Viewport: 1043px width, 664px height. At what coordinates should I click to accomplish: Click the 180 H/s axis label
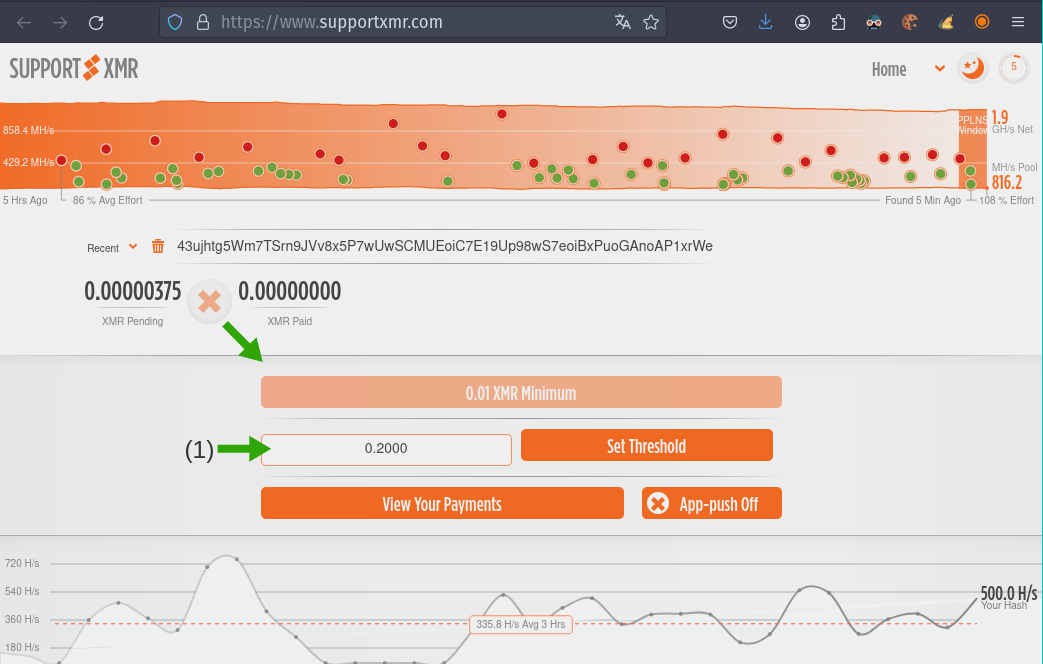(22, 647)
